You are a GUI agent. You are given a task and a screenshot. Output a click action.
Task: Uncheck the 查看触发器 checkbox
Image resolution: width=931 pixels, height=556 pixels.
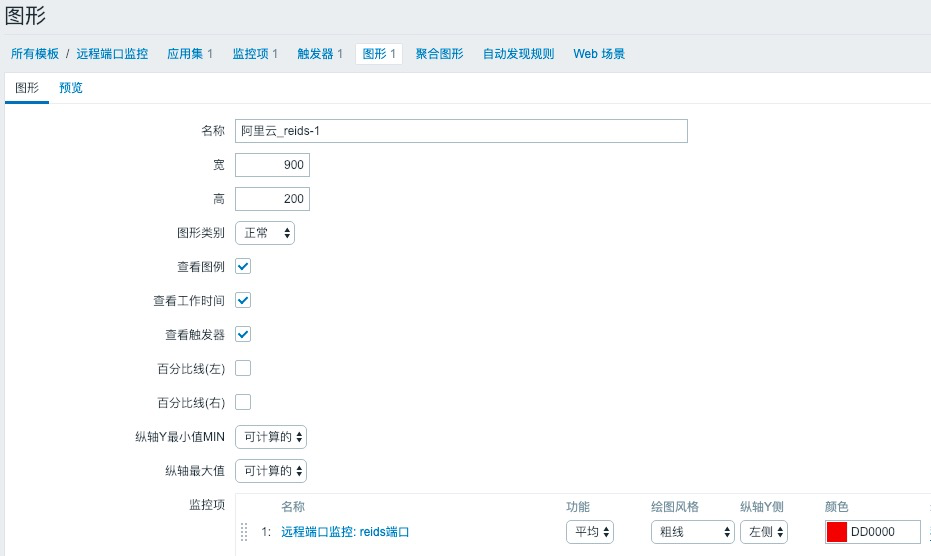243,334
